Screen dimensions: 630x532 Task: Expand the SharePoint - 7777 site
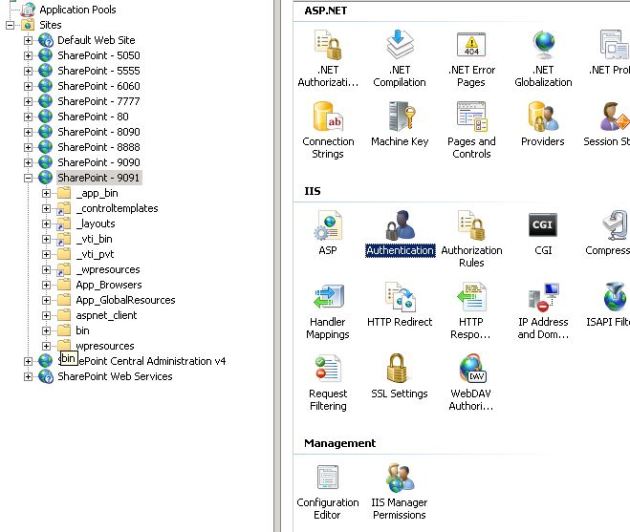click(x=28, y=102)
